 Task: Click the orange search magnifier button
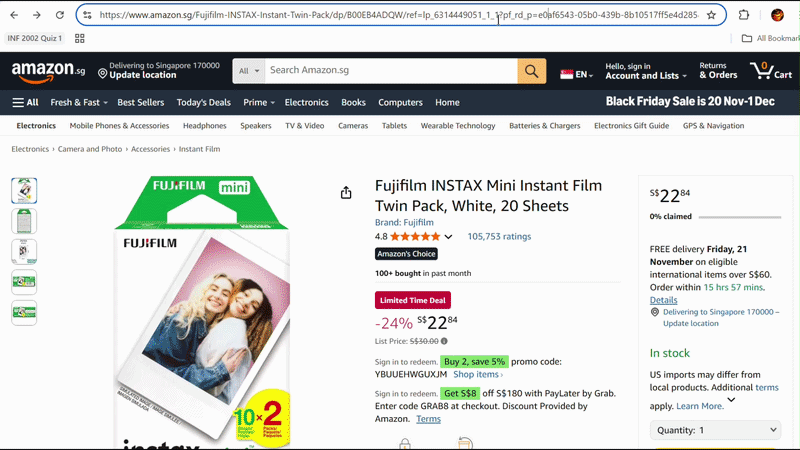(x=531, y=71)
